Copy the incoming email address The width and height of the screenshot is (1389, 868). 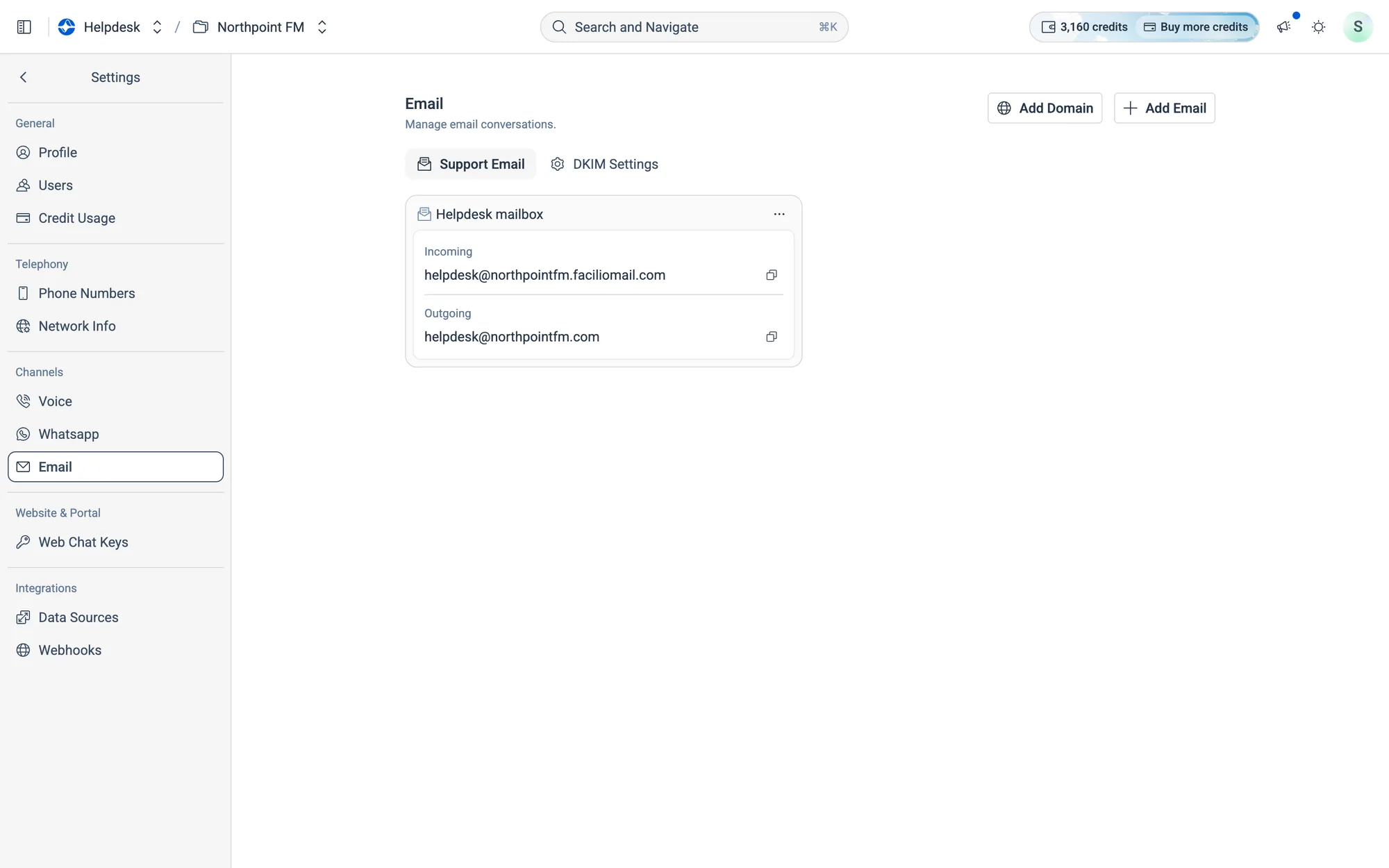[772, 275]
